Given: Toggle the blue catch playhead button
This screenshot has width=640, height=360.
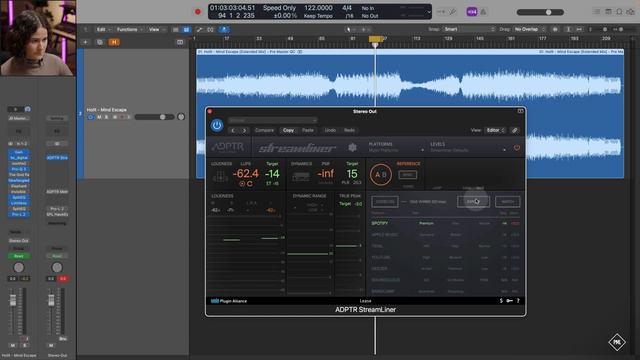Looking at the screenshot, I should tap(224, 29).
